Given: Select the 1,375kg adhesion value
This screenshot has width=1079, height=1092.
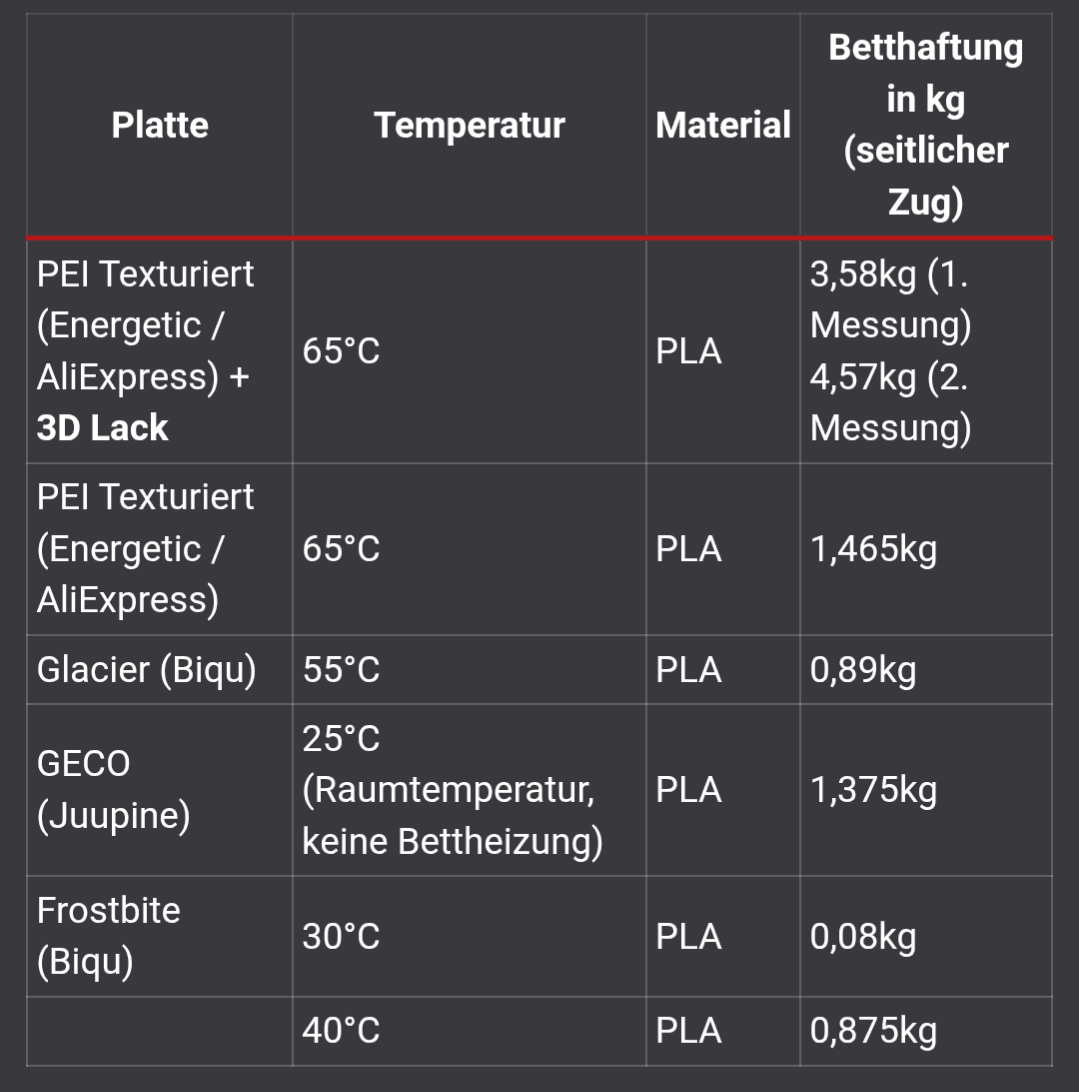Looking at the screenshot, I should [873, 790].
